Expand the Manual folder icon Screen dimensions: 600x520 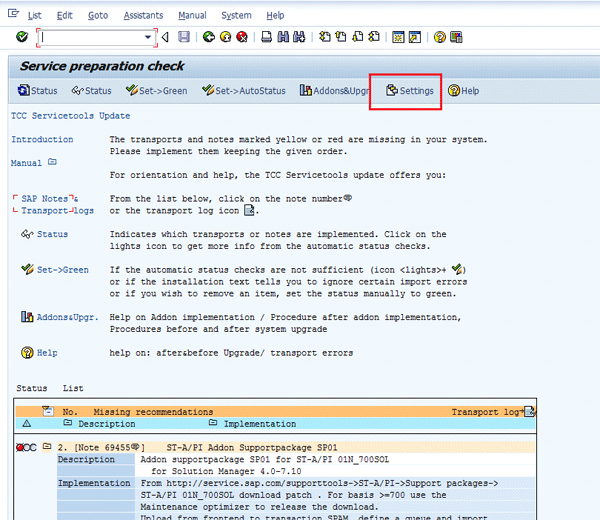(x=52, y=162)
